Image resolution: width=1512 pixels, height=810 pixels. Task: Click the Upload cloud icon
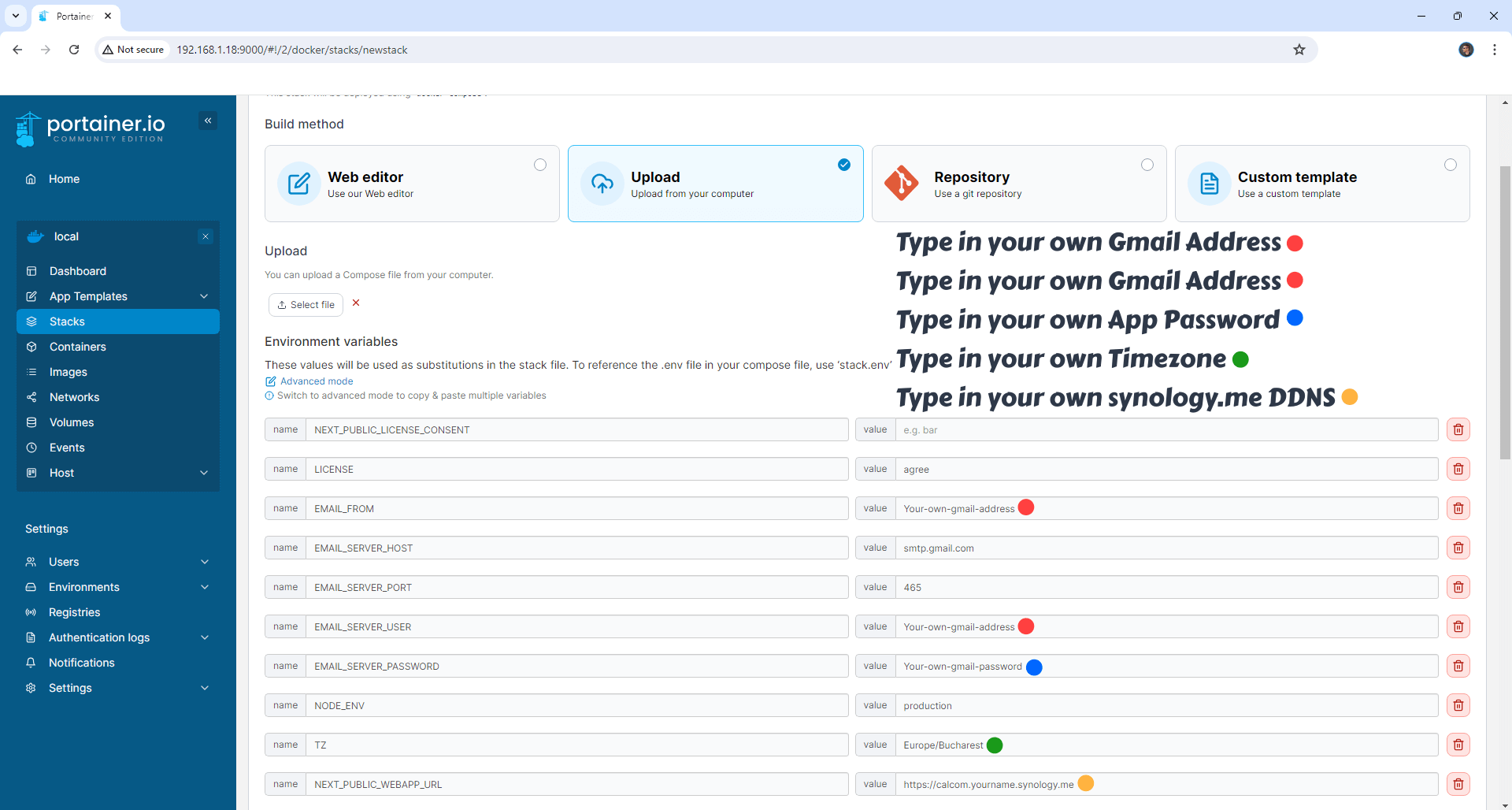602,184
